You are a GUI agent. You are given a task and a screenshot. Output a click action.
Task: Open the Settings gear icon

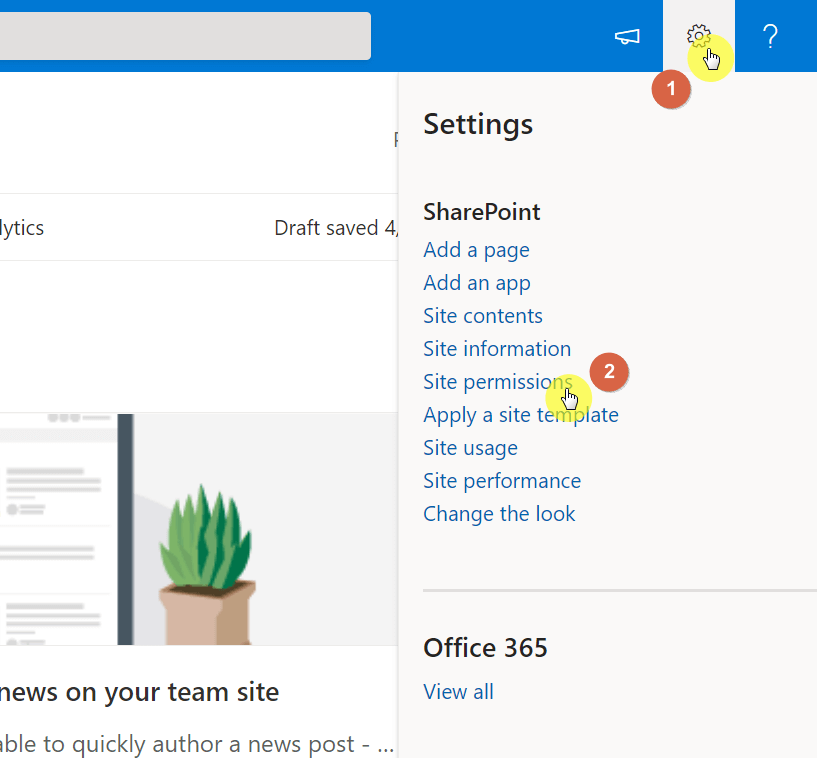tap(698, 36)
